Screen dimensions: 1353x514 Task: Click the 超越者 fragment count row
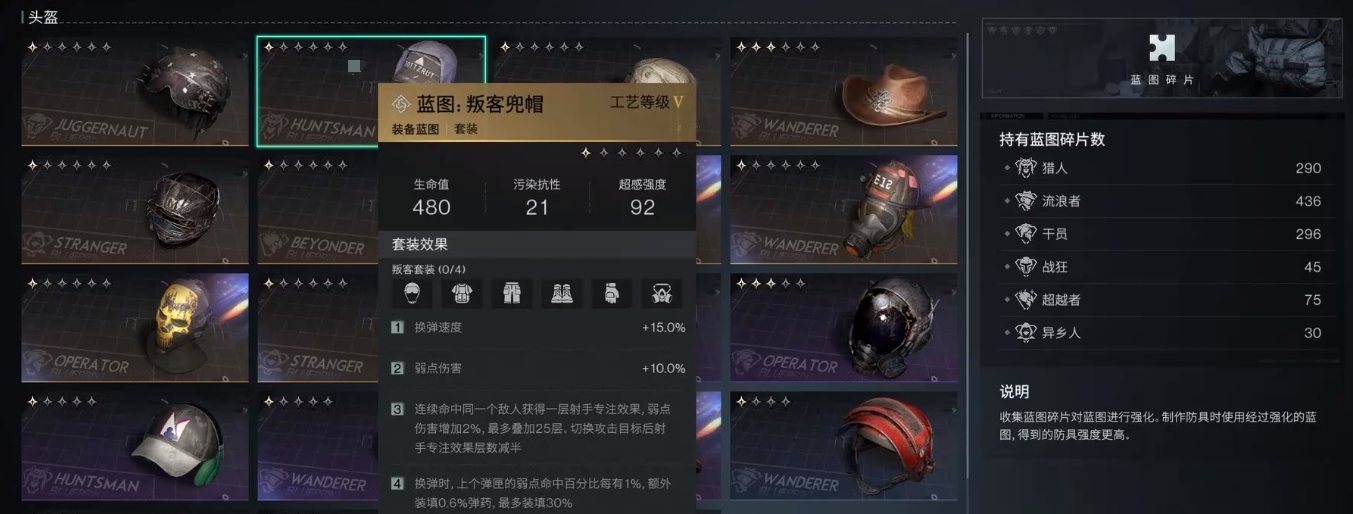click(1167, 300)
